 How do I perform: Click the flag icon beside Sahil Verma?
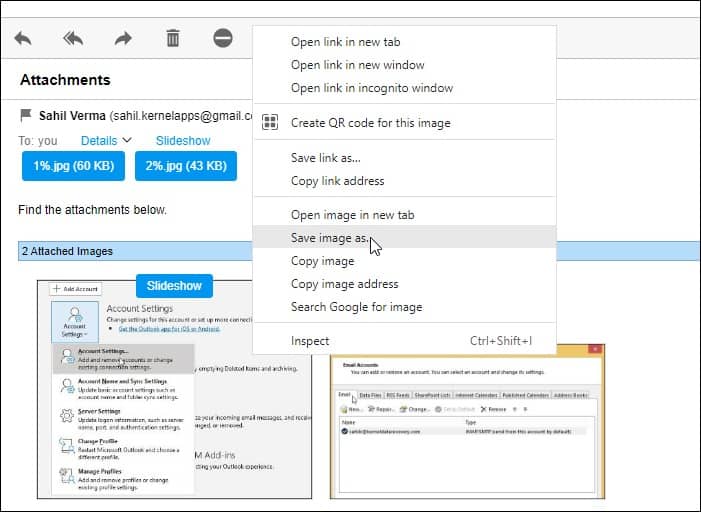point(26,115)
